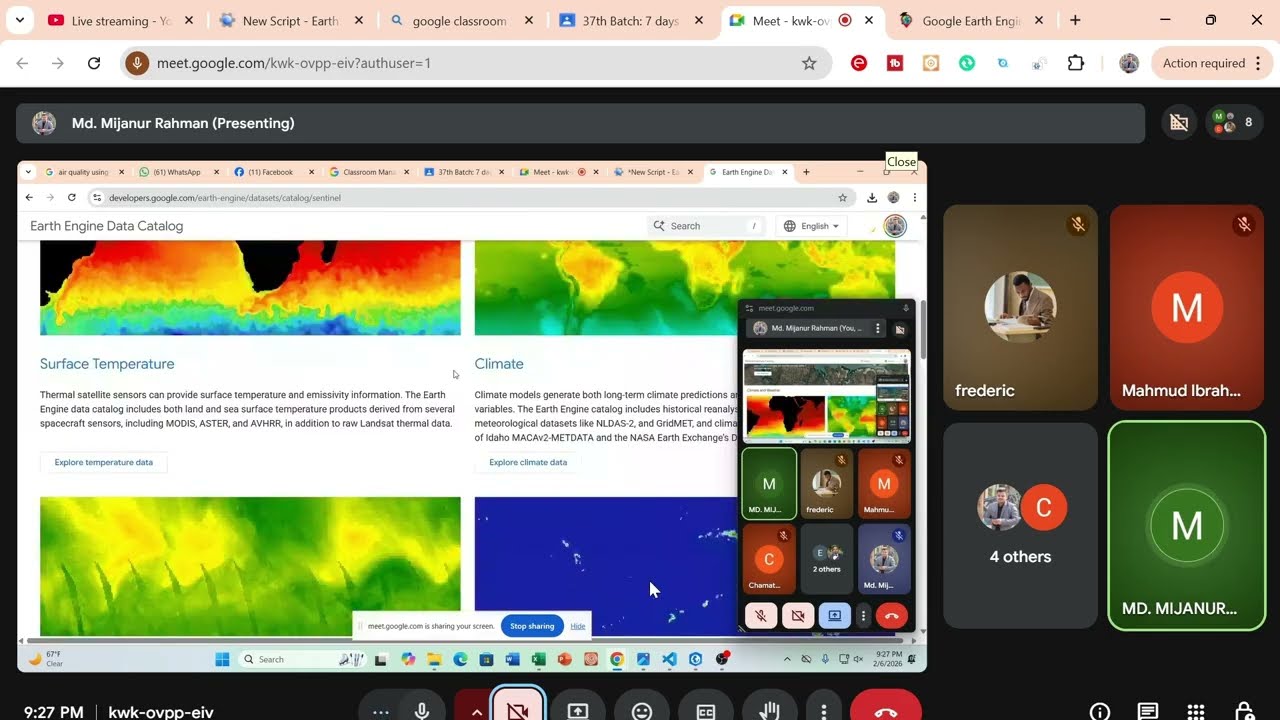The image size is (1280, 720).
Task: Open host controls lock icon
Action: (x=1244, y=711)
